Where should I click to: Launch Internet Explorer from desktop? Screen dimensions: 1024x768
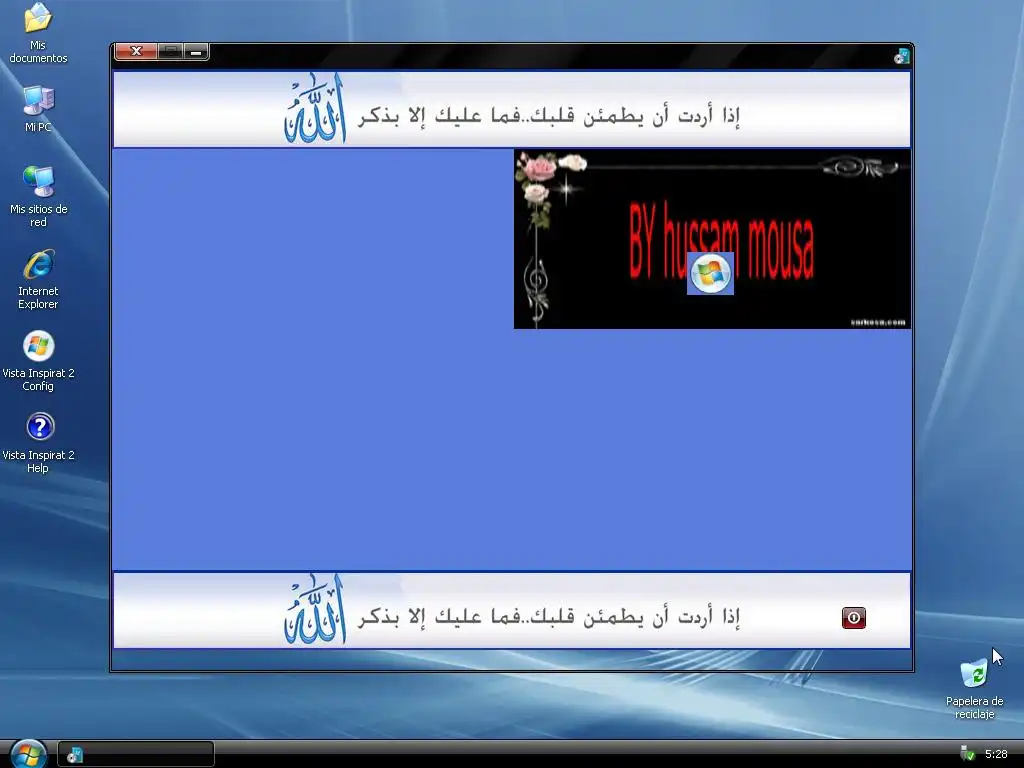tap(38, 279)
